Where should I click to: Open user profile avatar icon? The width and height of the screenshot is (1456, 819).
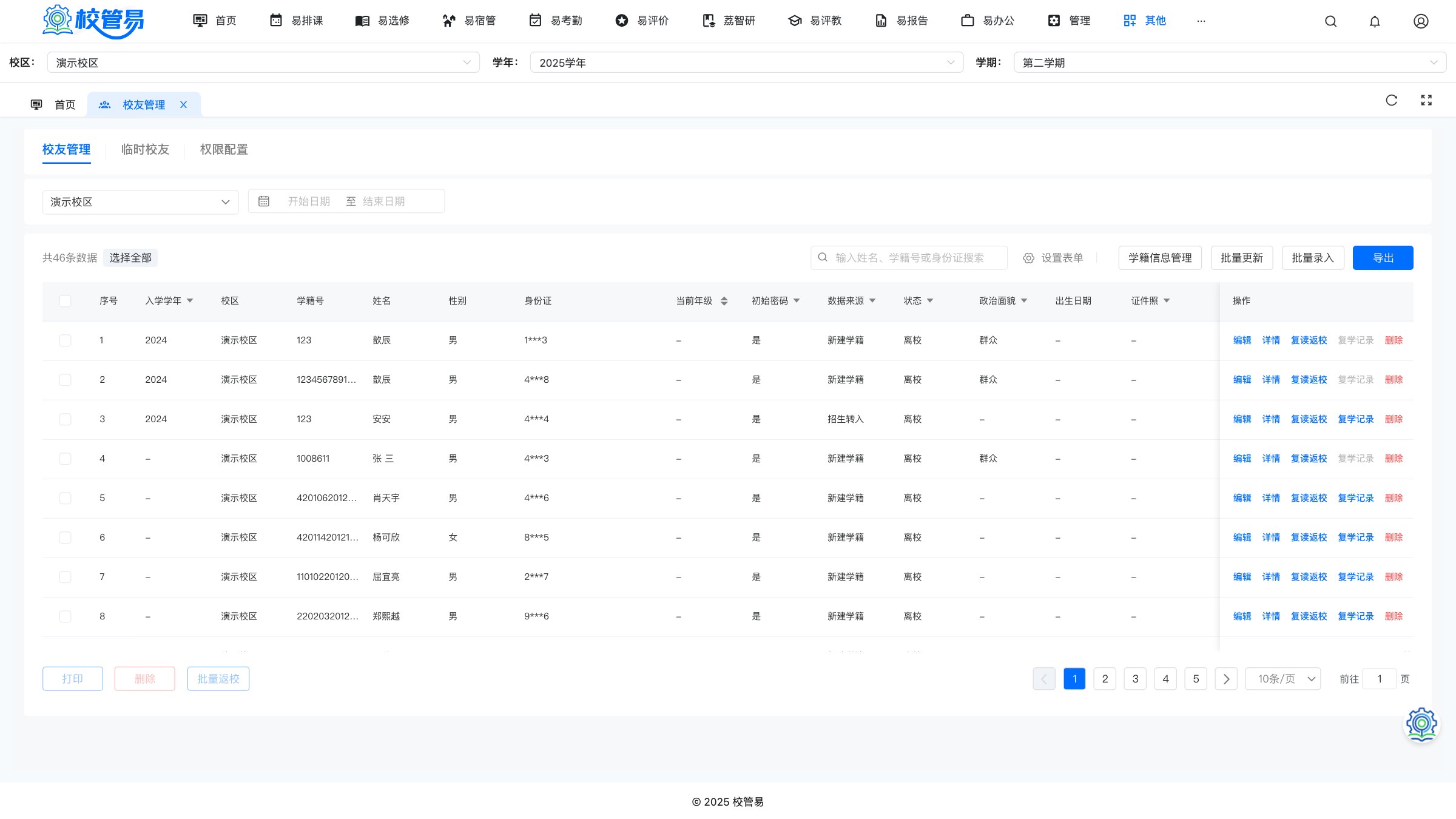pos(1421,21)
